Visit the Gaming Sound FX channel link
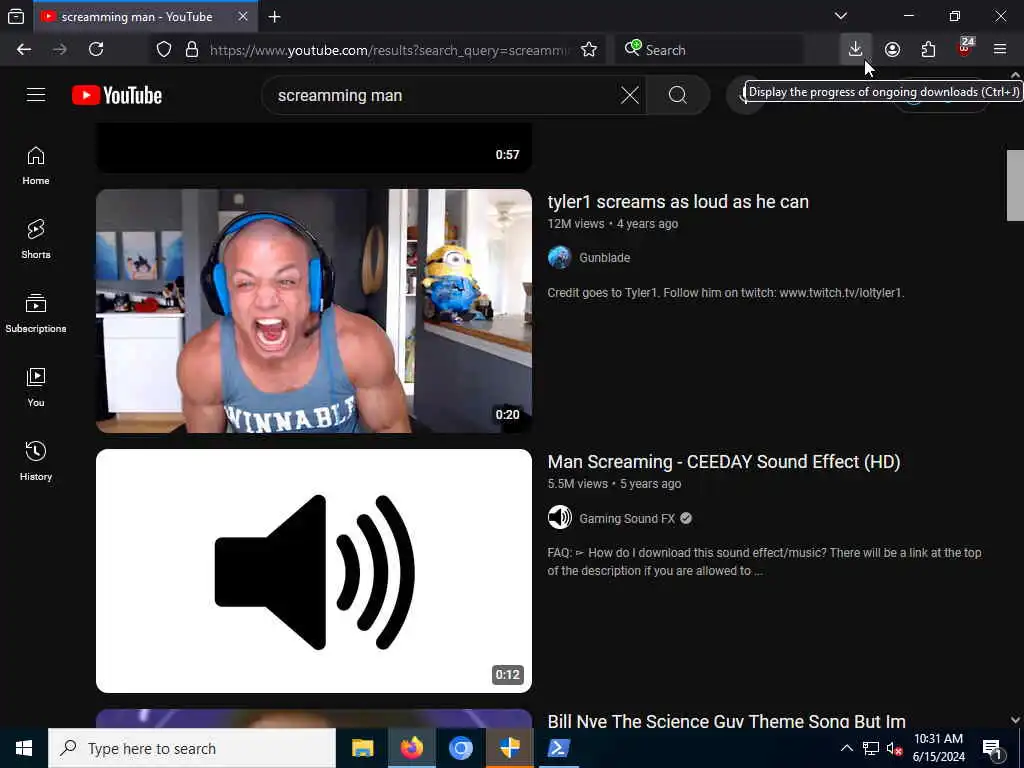This screenshot has height=768, width=1024. coord(626,519)
